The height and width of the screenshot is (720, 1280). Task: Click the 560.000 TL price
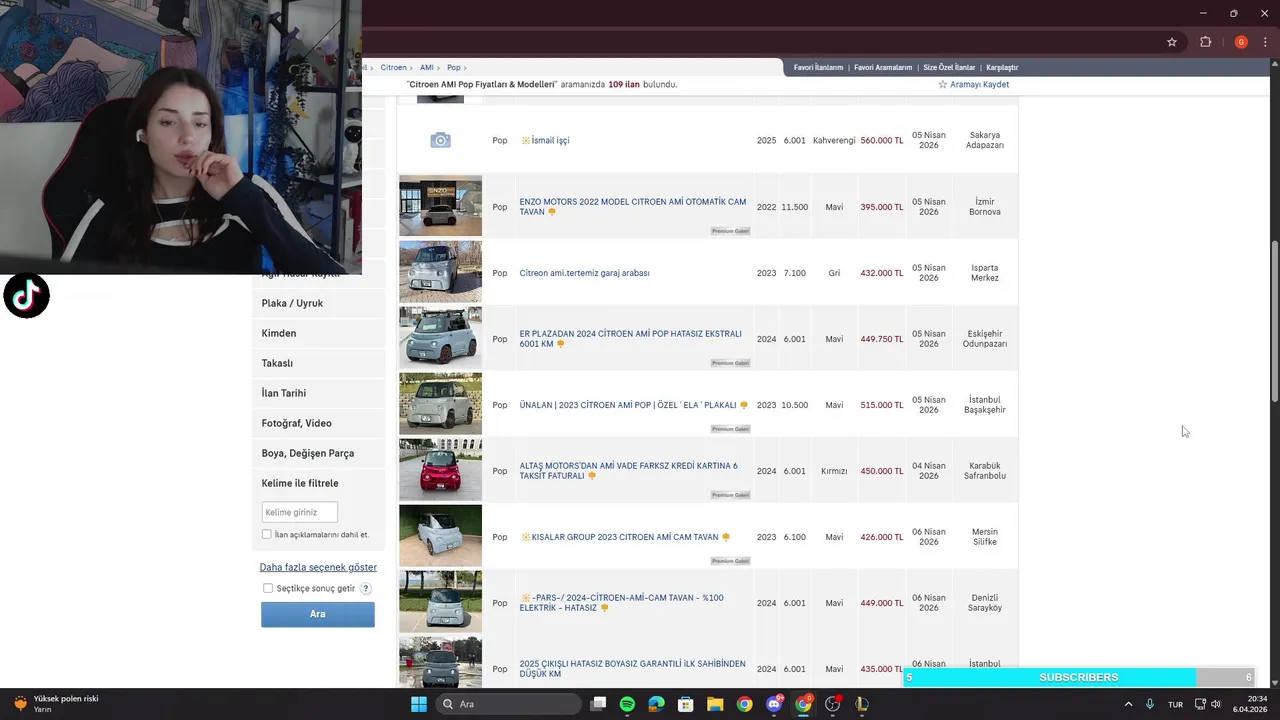pos(882,141)
